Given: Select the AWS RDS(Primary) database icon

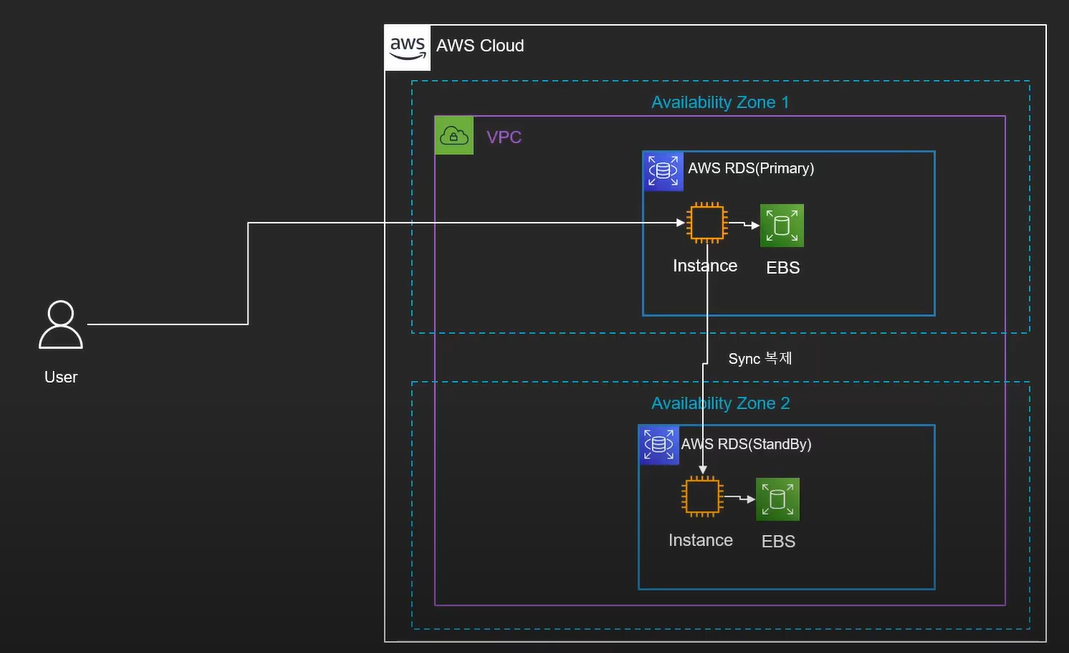Looking at the screenshot, I should point(663,171).
